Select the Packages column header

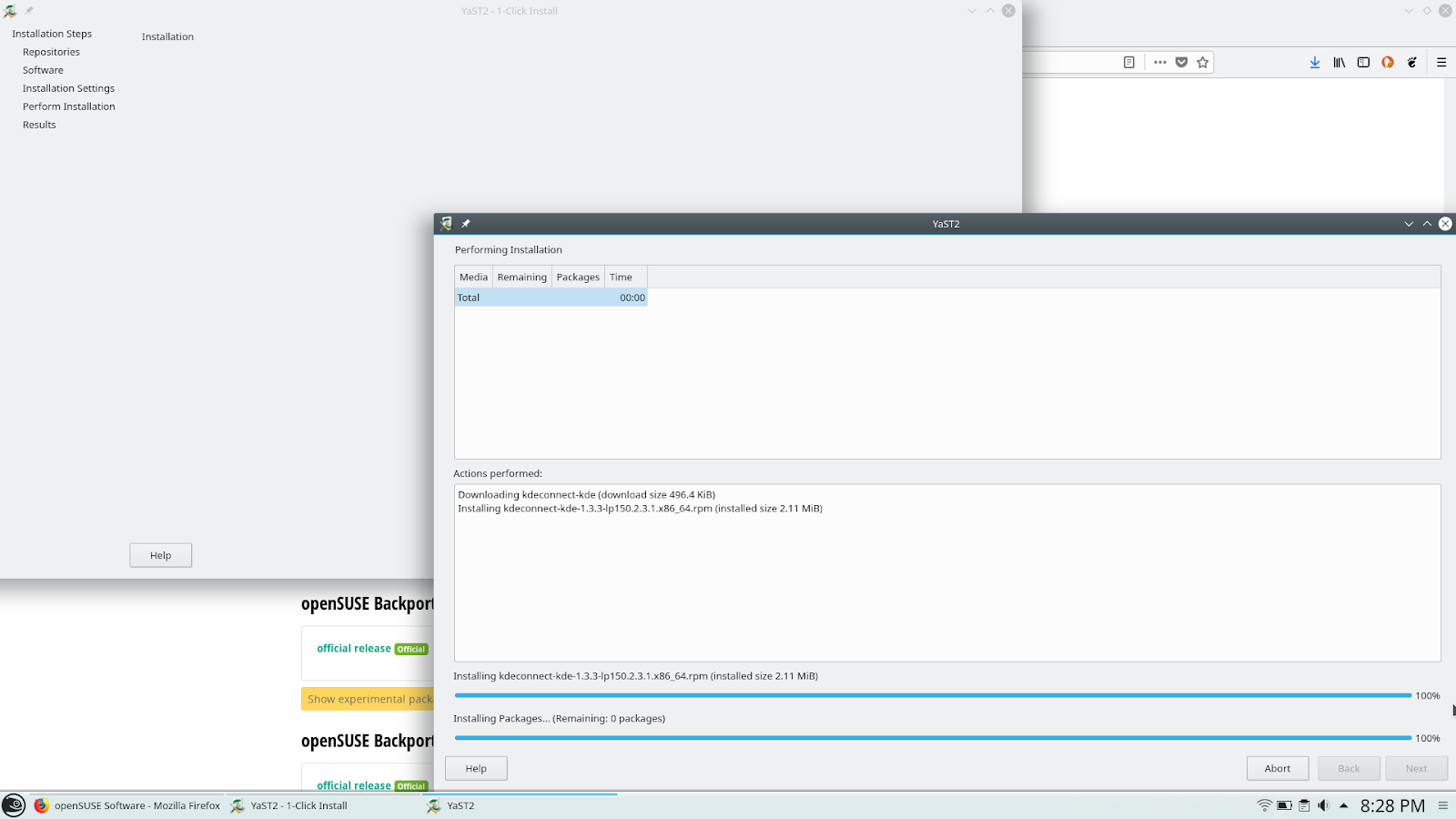pyautogui.click(x=578, y=278)
